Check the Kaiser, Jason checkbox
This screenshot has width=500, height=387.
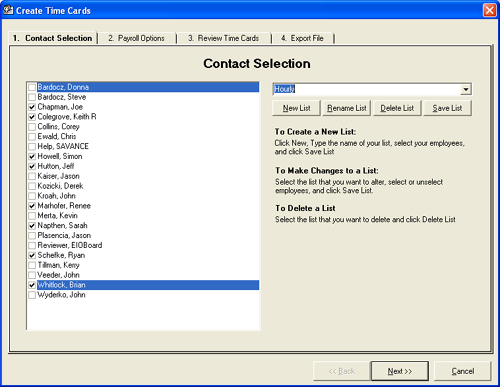[32, 176]
